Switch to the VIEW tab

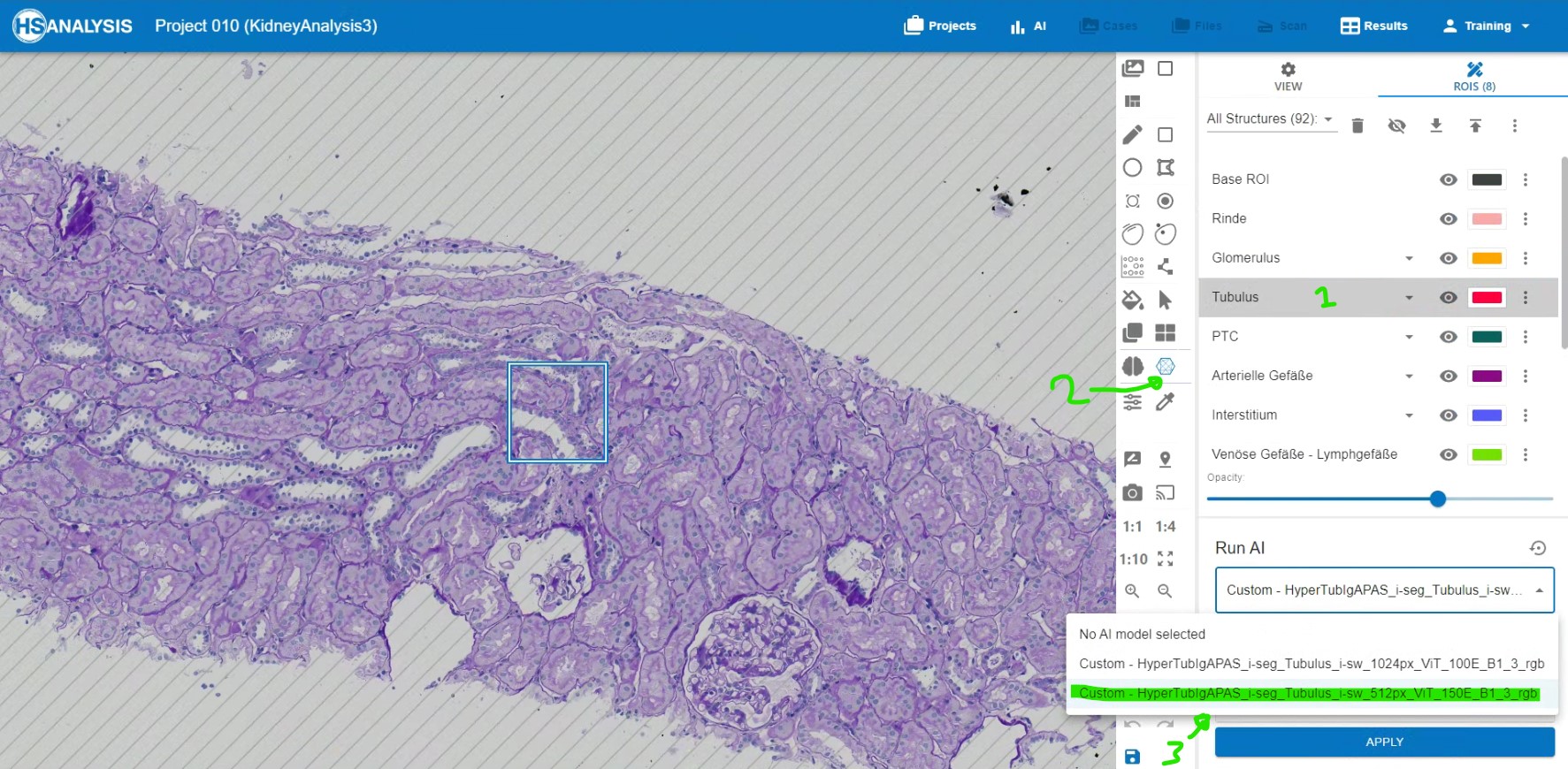point(1288,76)
